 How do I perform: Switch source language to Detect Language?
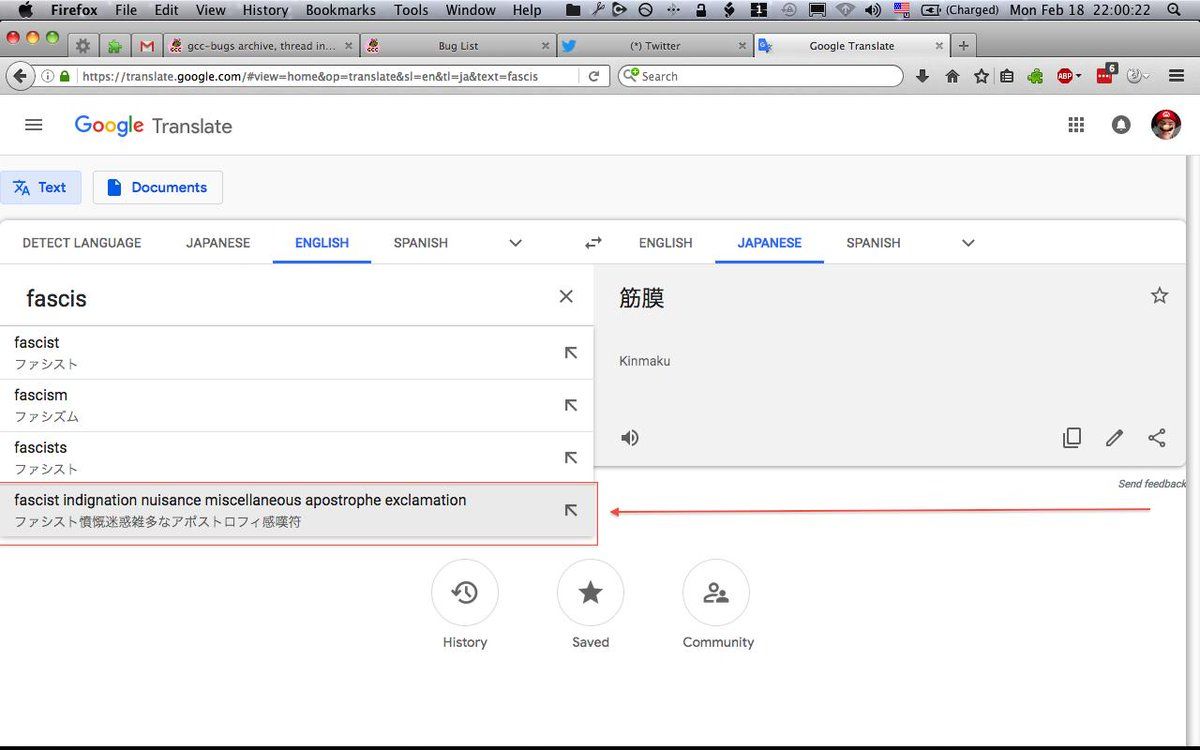pos(82,243)
